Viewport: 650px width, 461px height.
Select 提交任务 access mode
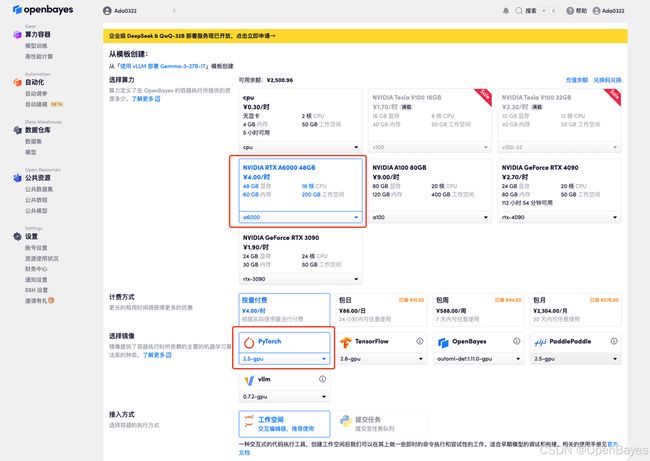[x=381, y=424]
